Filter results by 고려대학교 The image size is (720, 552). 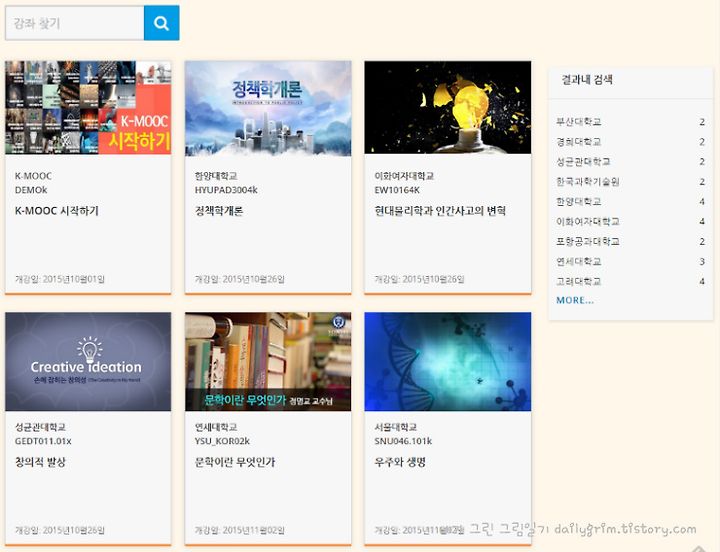(579, 281)
